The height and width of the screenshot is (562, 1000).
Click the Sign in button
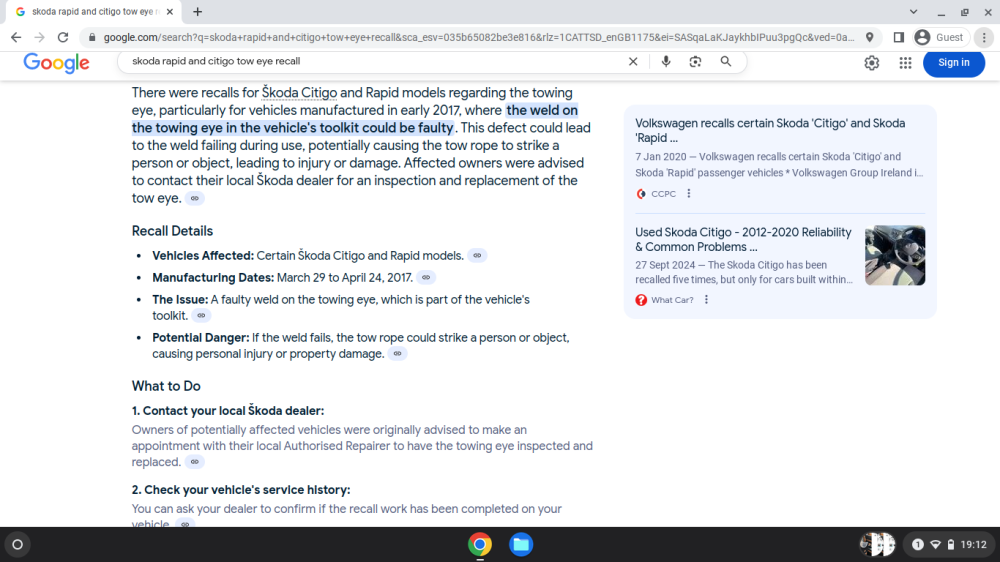(953, 63)
